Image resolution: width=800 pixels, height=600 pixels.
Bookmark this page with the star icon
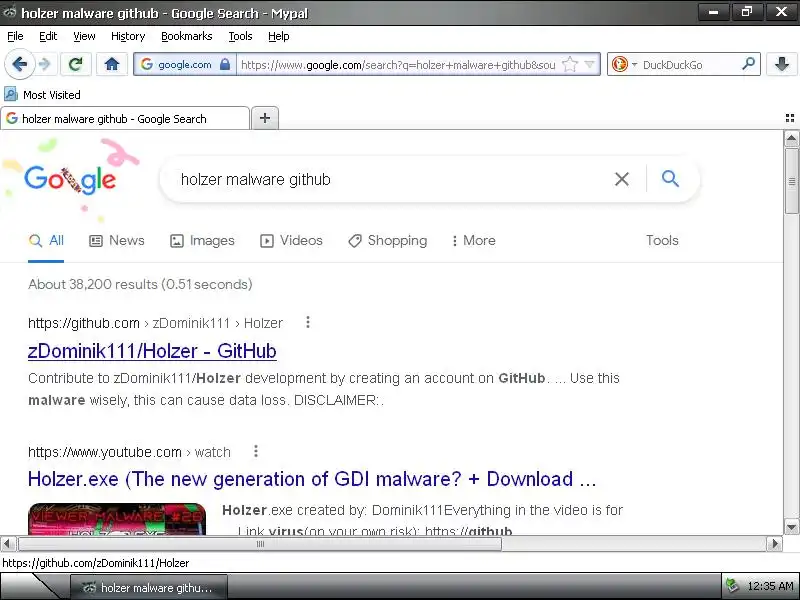pyautogui.click(x=570, y=64)
